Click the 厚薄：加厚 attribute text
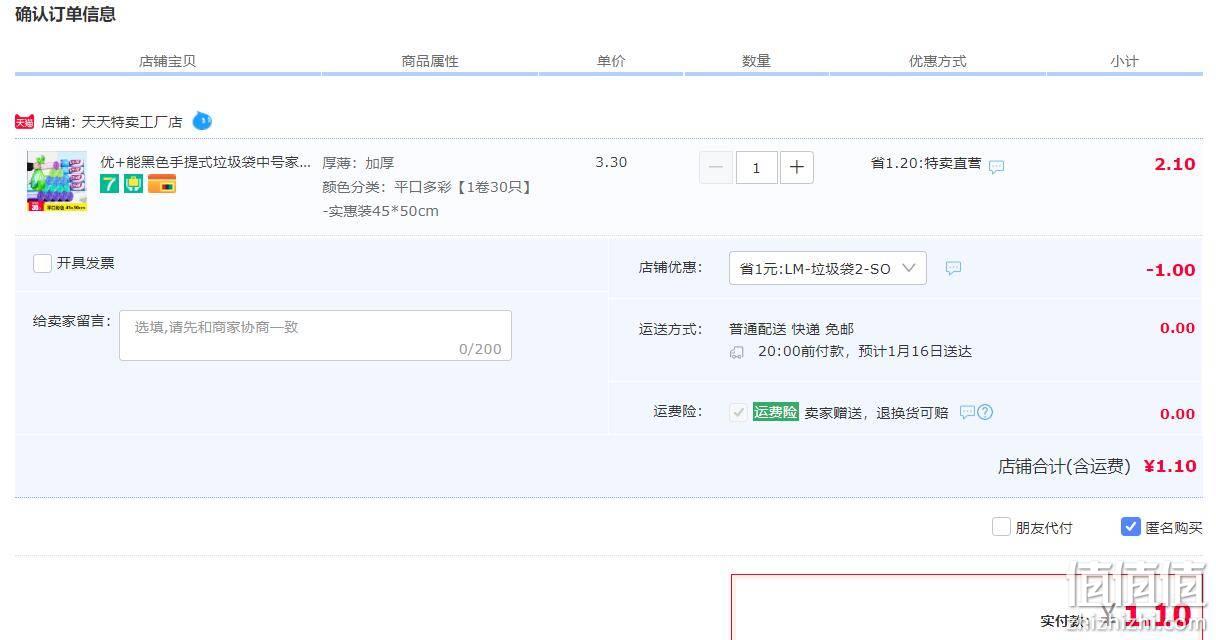The width and height of the screenshot is (1216, 640). [x=358, y=163]
